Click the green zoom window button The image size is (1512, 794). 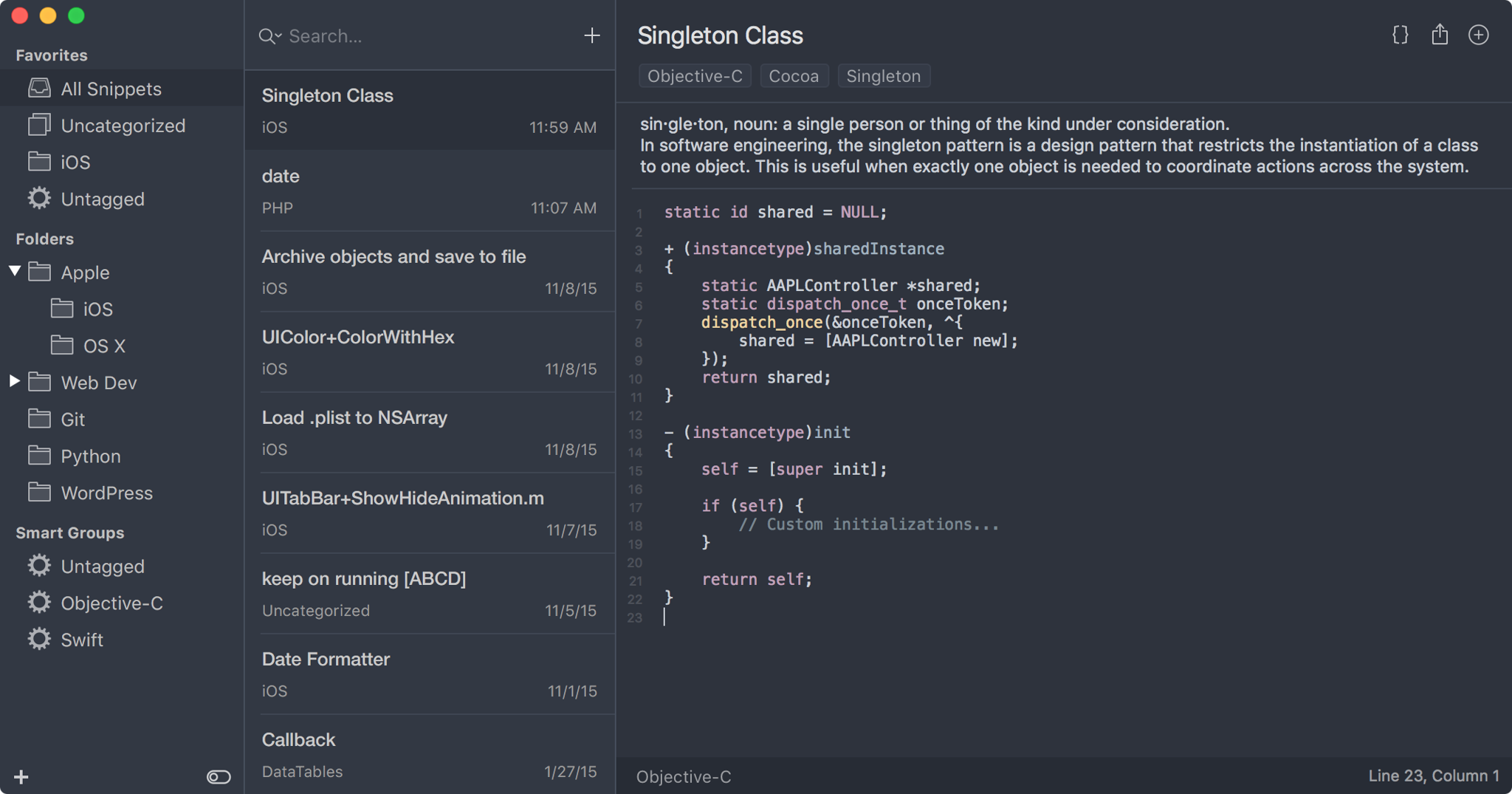(x=76, y=16)
